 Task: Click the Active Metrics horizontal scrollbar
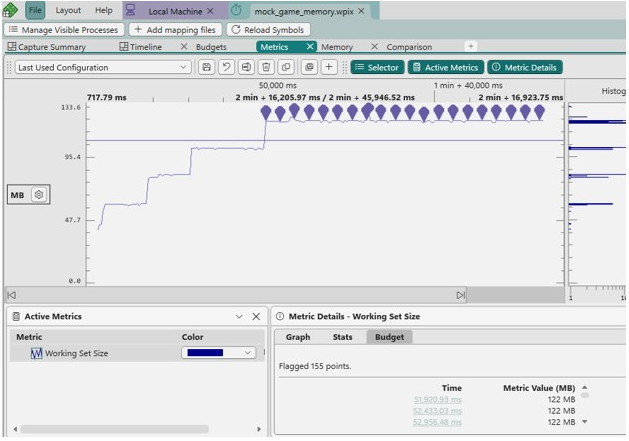[x=114, y=429]
